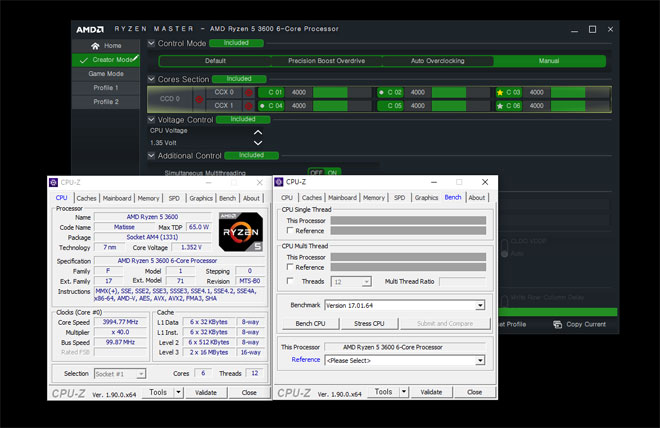The height and width of the screenshot is (428, 660).
Task: Click the dot marker on core C 02
Action: pos(381,93)
